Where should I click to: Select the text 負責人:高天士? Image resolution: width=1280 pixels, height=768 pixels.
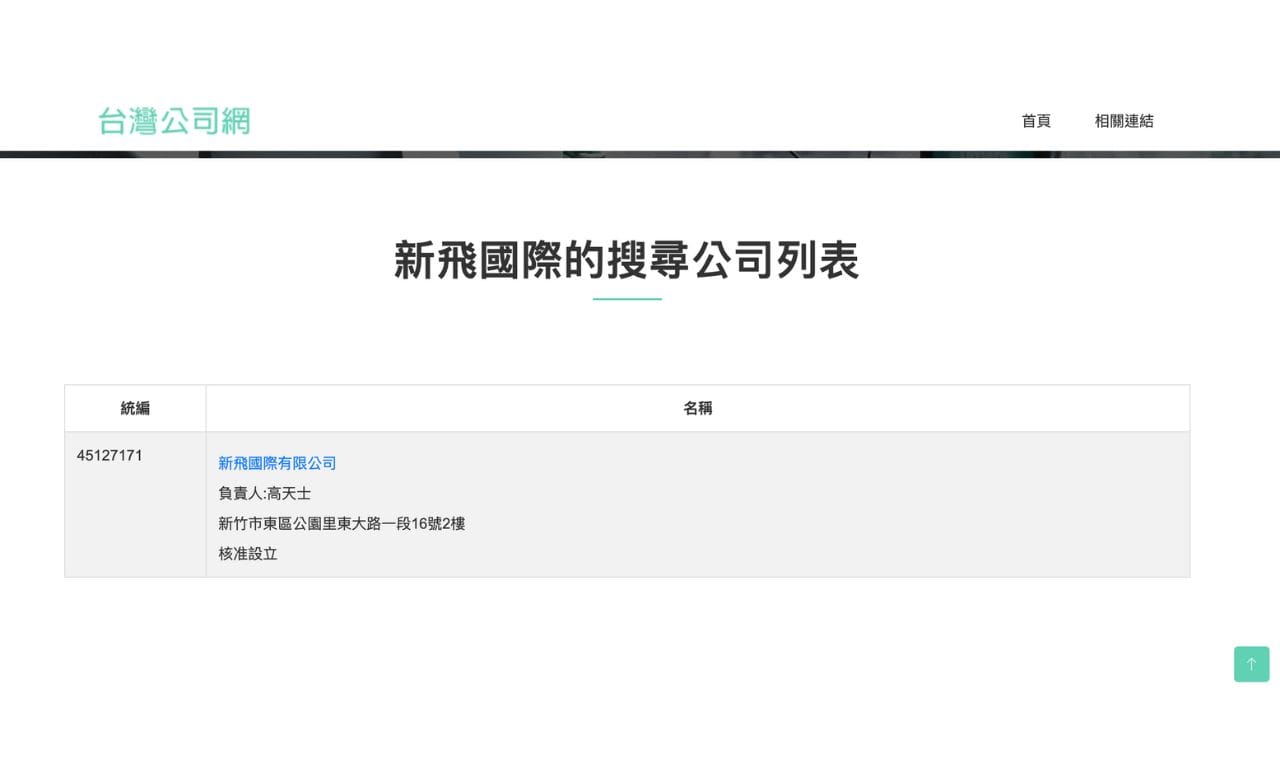(x=264, y=493)
